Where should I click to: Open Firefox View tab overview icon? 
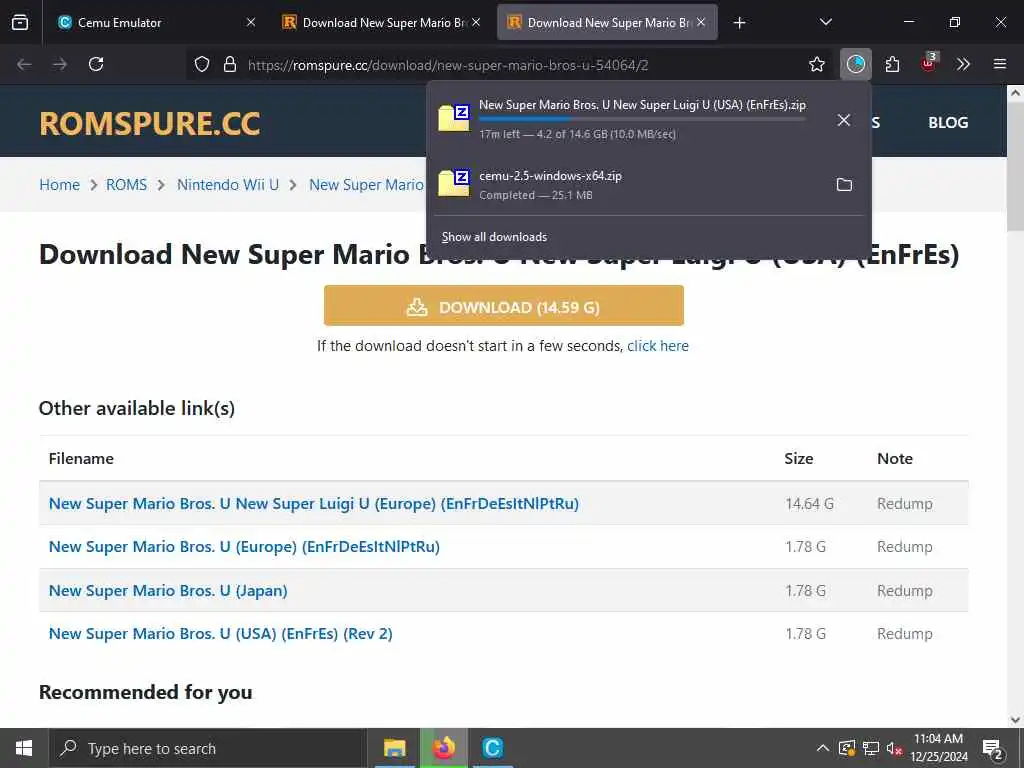[20, 22]
